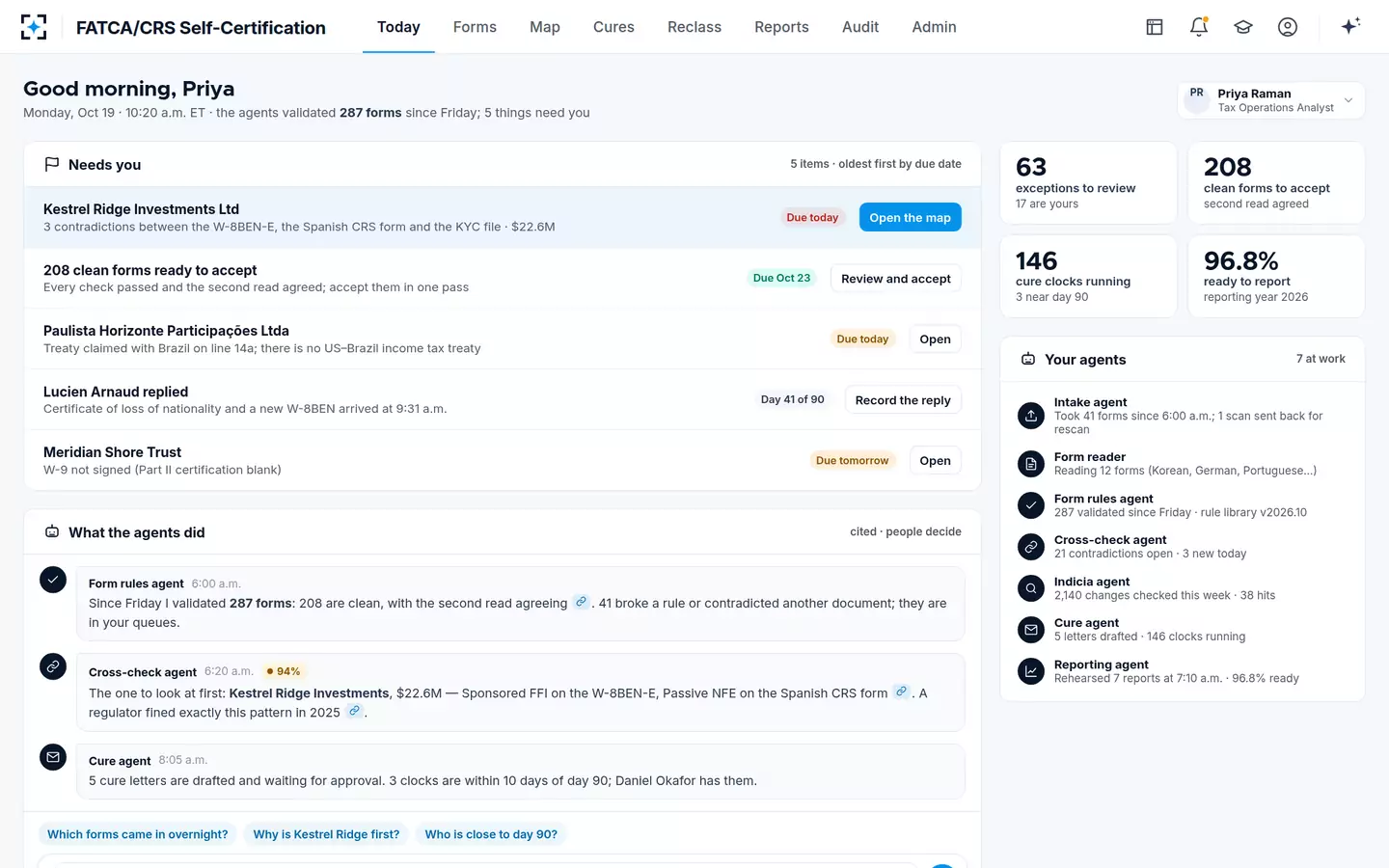This screenshot has height=868, width=1389.
Task: Click the Indicia agent magnifier icon
Action: pos(1031,588)
